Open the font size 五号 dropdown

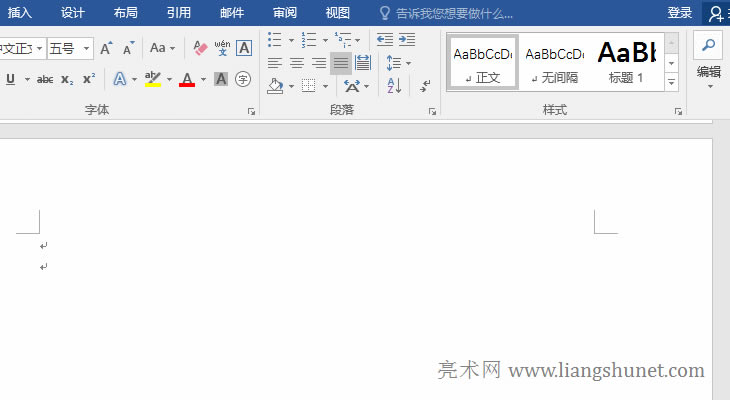[x=87, y=48]
